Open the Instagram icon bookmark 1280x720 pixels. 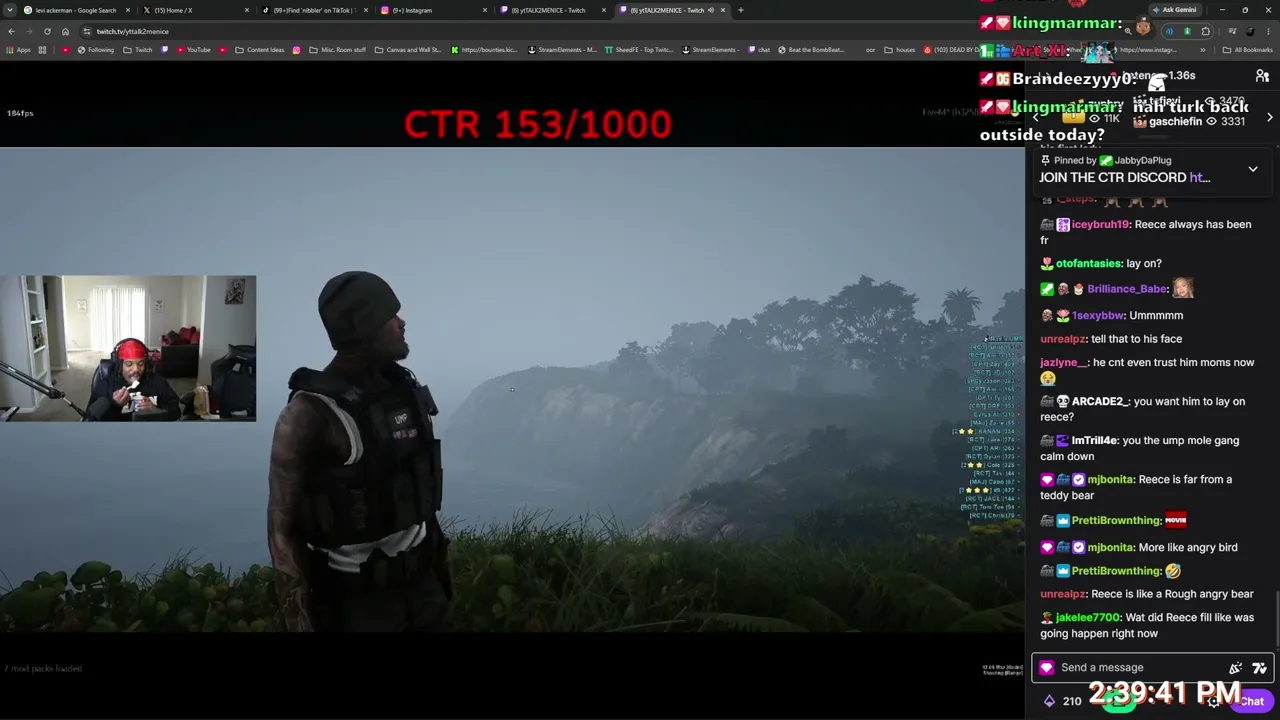pyautogui.click(x=296, y=50)
